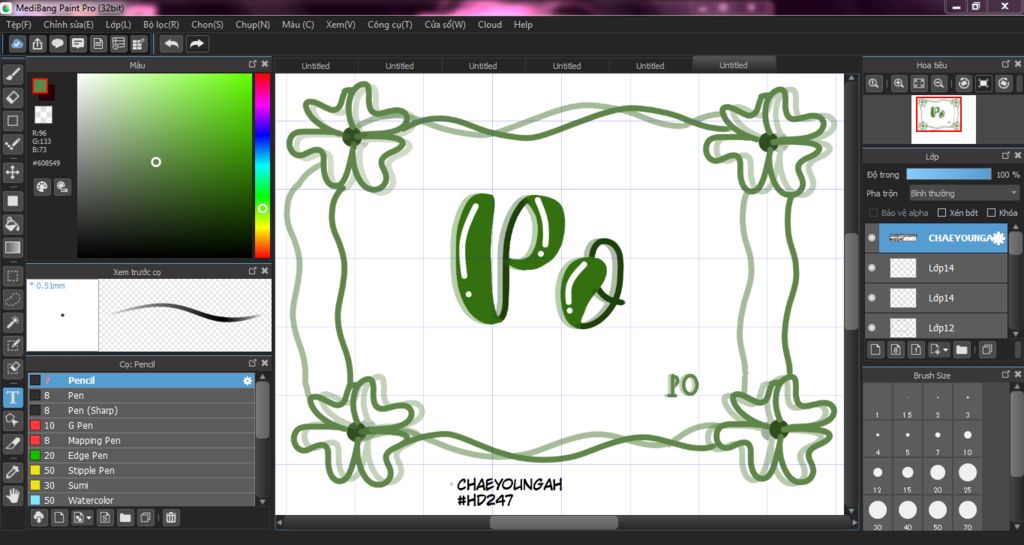Add a new layer in layer panel

pyautogui.click(x=875, y=350)
